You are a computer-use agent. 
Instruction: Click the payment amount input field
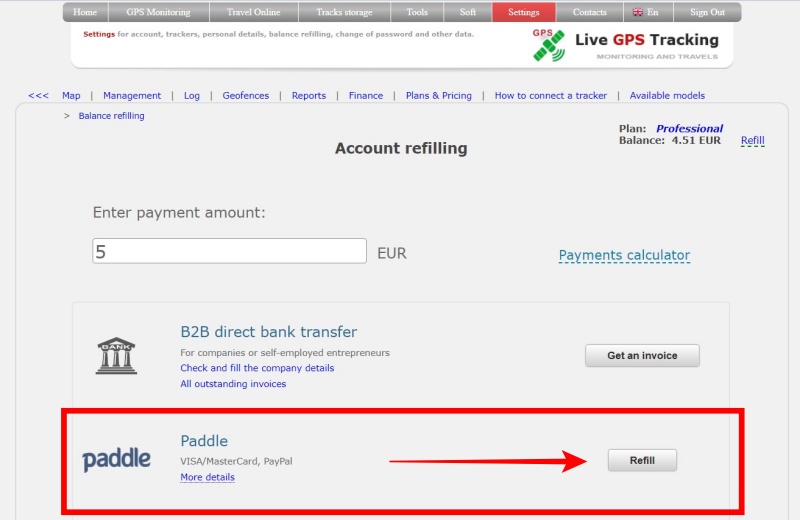229,251
